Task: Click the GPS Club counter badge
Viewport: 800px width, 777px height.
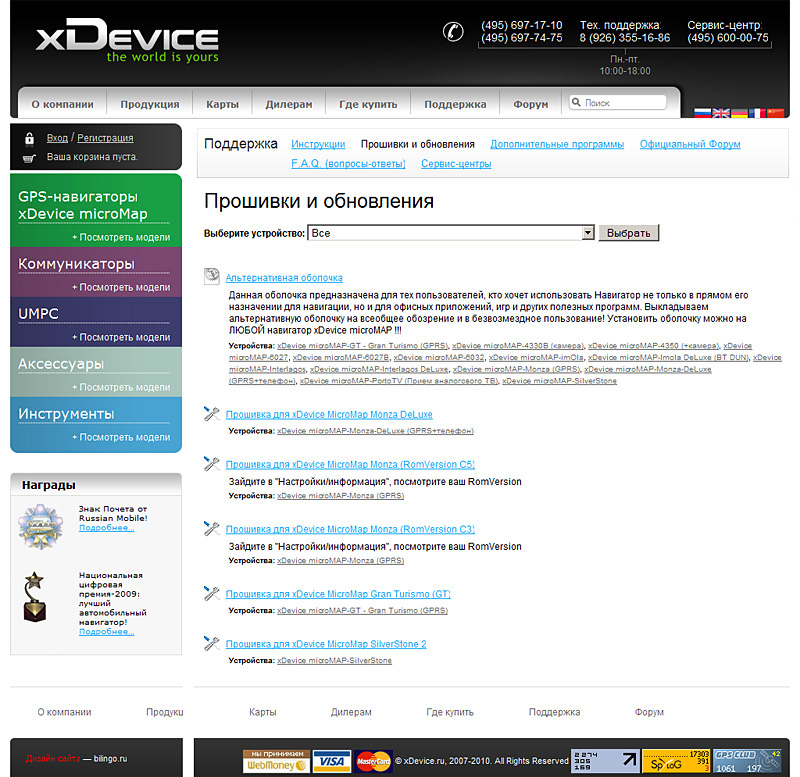Action: tap(747, 761)
